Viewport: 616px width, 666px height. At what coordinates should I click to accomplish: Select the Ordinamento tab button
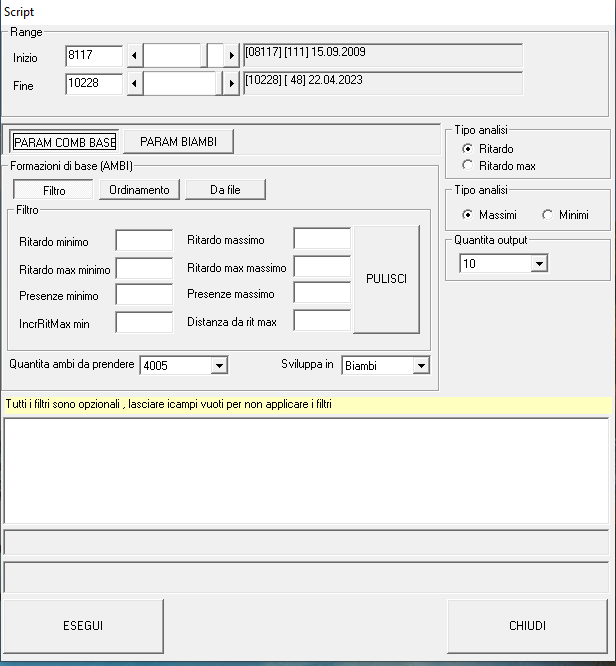139,189
